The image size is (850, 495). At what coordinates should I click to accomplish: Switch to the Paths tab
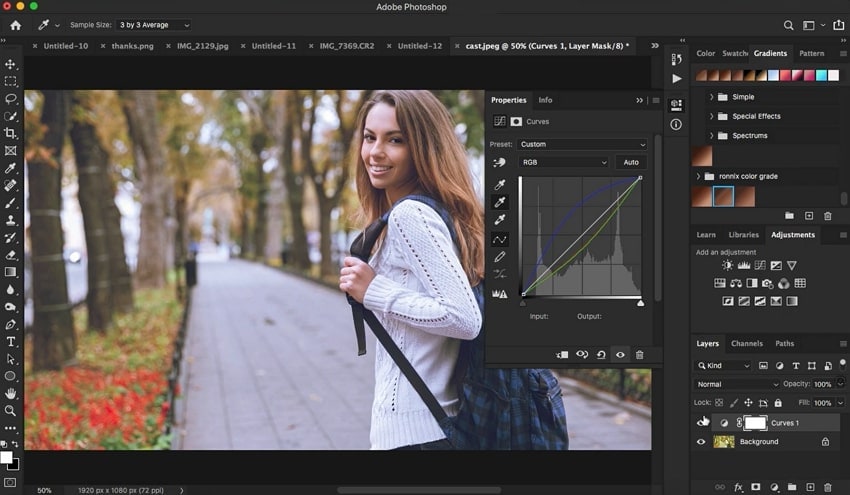[x=784, y=343]
